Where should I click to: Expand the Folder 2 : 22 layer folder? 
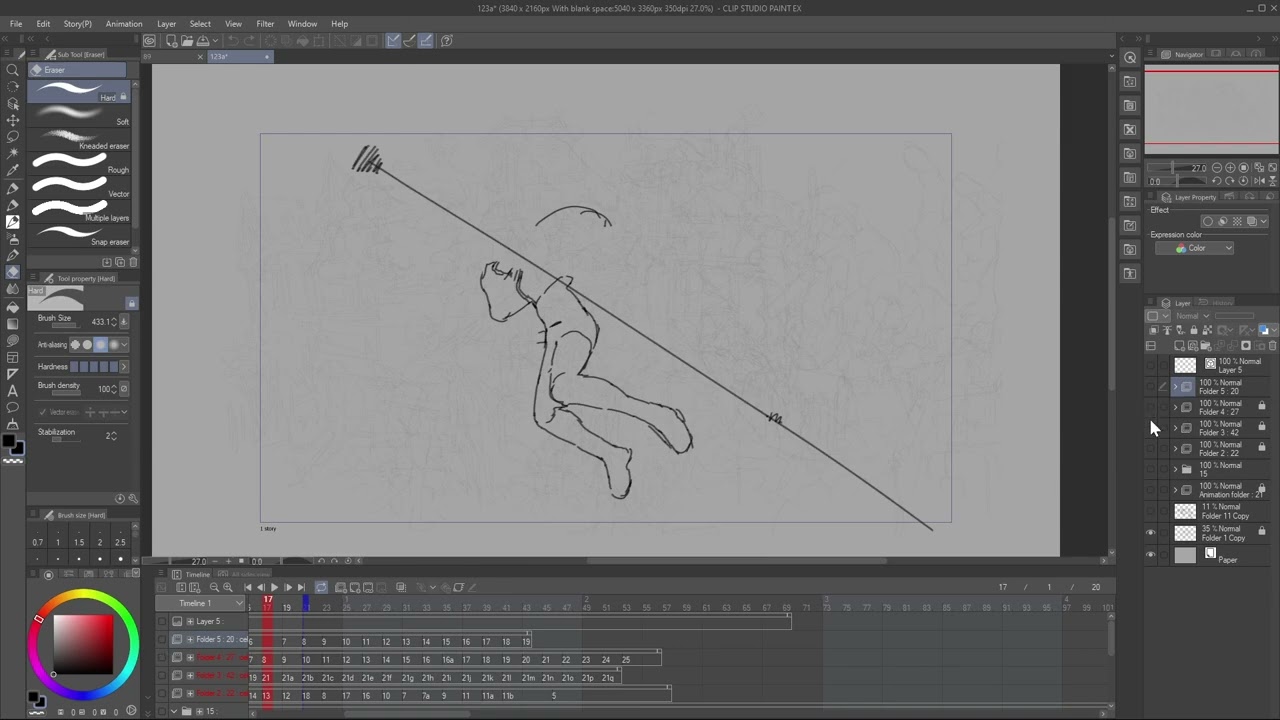pyautogui.click(x=1175, y=449)
